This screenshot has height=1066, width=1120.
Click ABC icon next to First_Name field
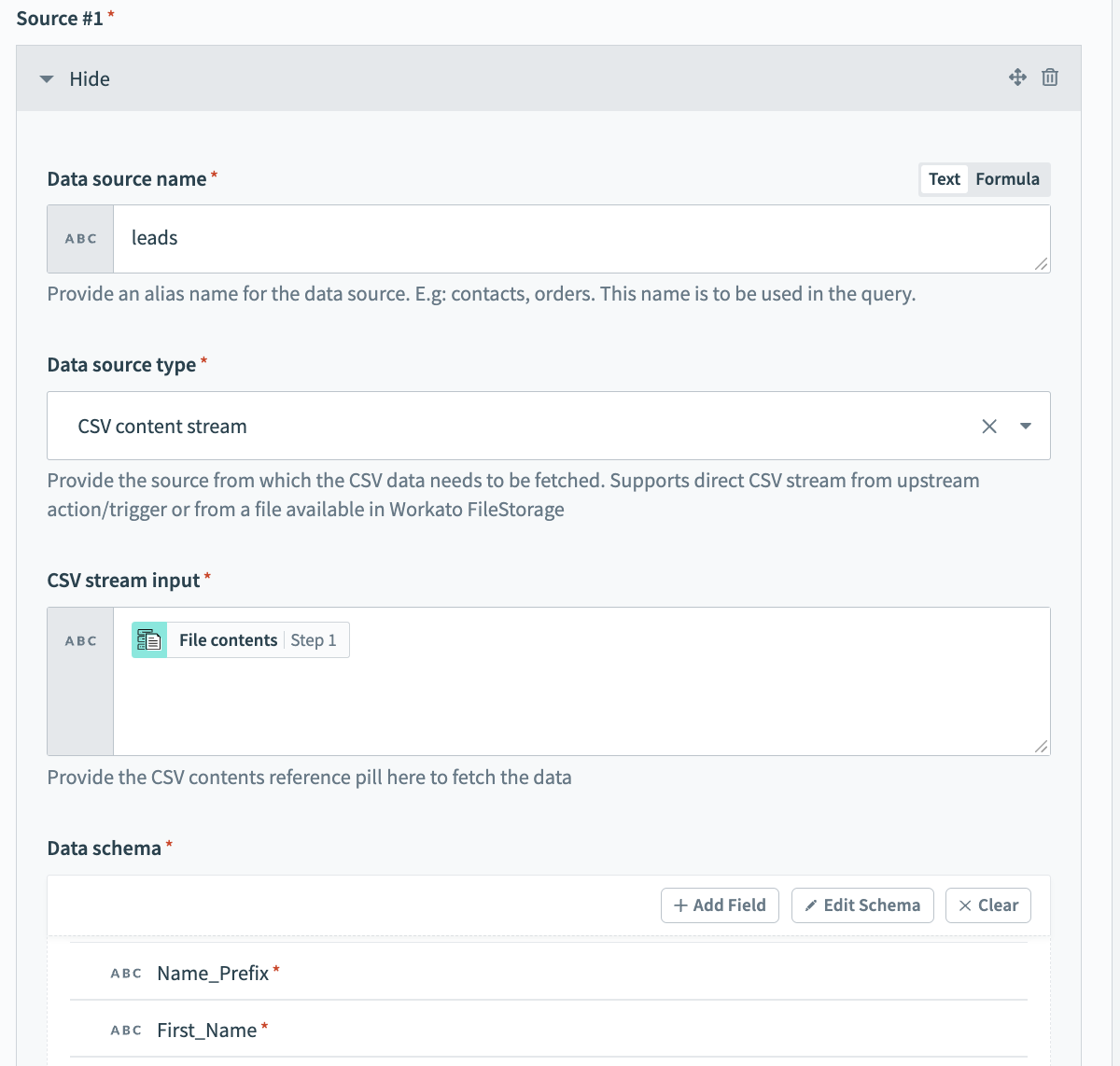126,1031
